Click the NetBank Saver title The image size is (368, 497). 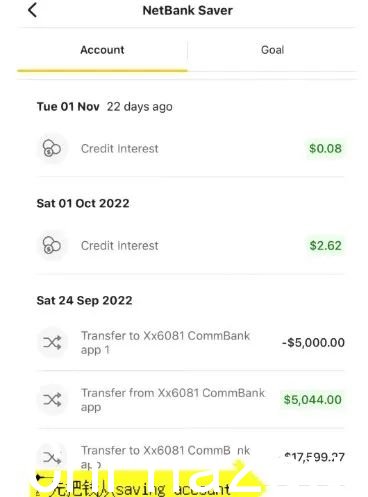pos(187,10)
